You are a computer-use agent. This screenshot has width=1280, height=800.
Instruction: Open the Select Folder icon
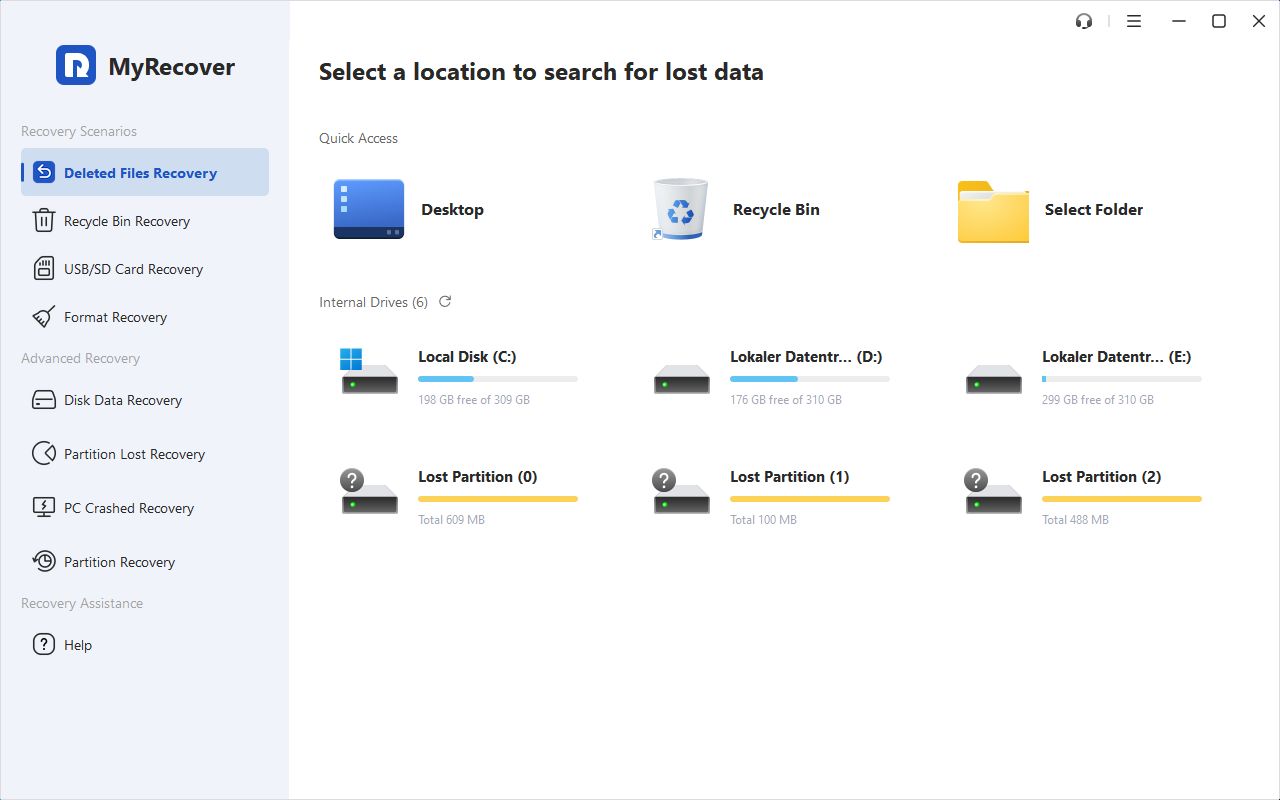[993, 212]
